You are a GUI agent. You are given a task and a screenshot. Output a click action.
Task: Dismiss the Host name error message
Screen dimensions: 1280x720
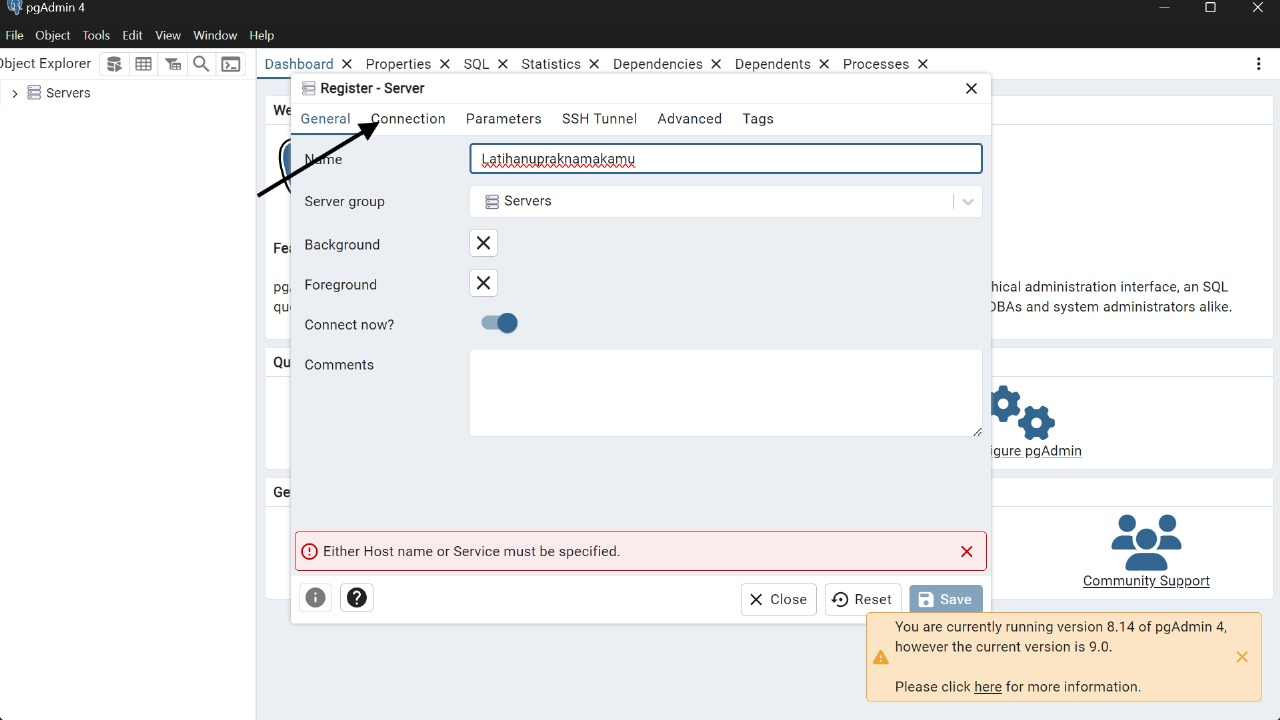click(966, 552)
